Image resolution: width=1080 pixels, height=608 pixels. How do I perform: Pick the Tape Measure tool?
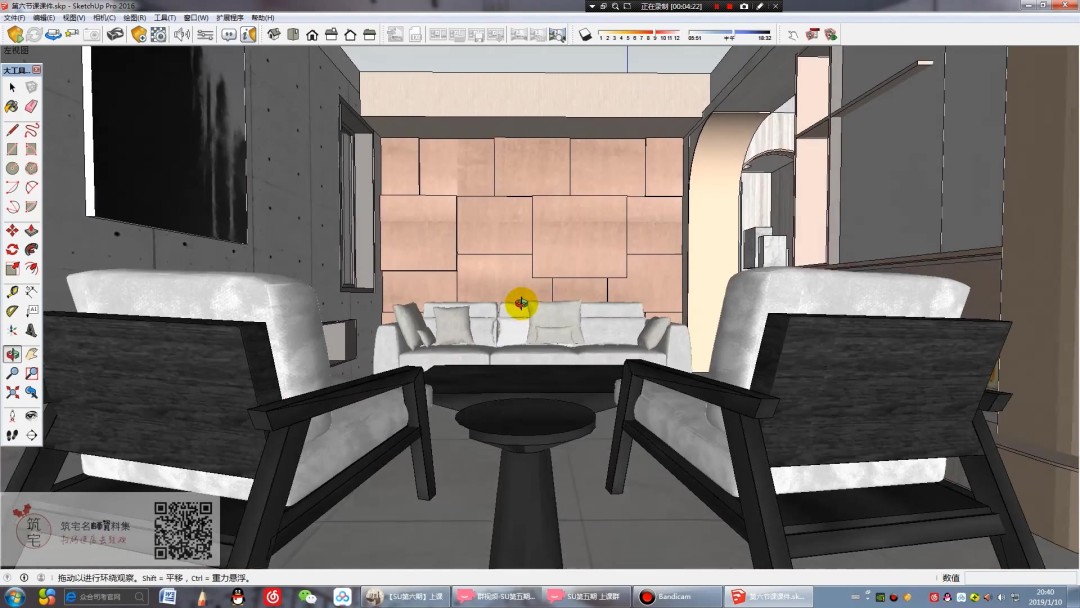click(12, 292)
